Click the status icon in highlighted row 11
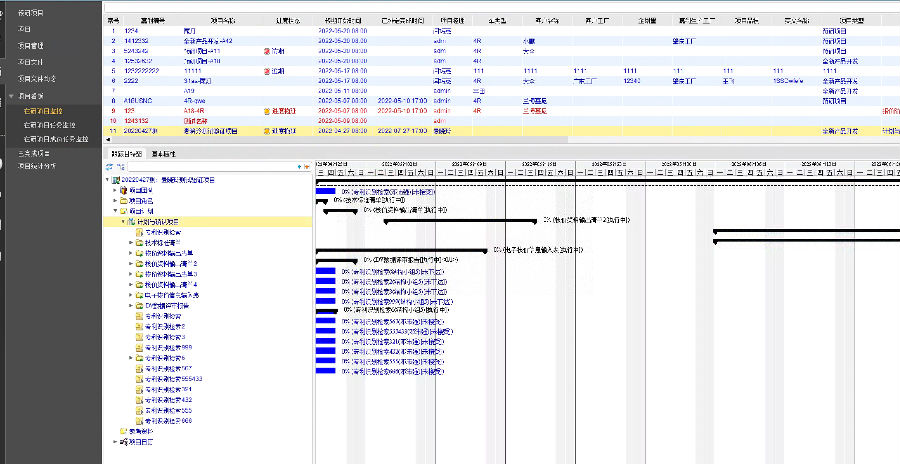The width and height of the screenshot is (900, 464). [266, 130]
